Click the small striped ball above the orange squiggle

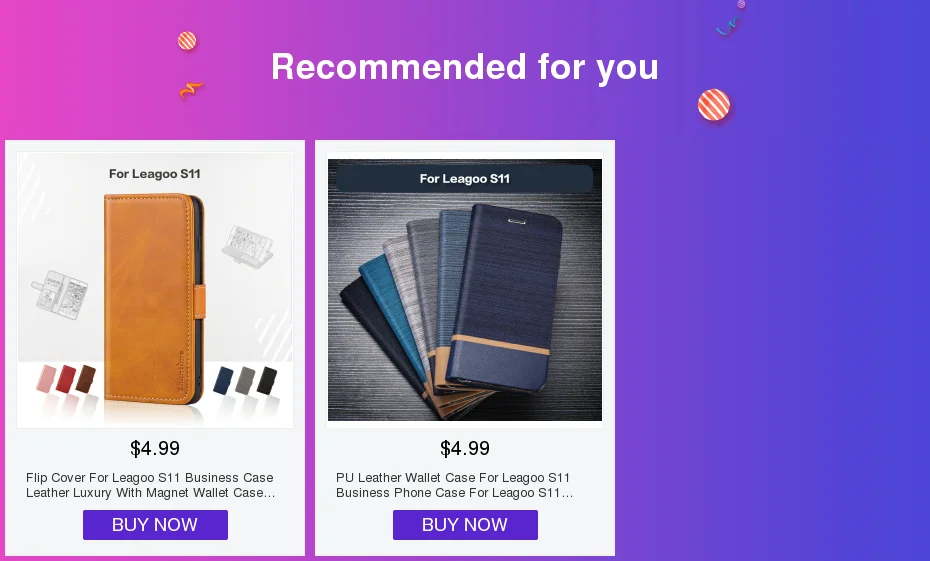(187, 41)
